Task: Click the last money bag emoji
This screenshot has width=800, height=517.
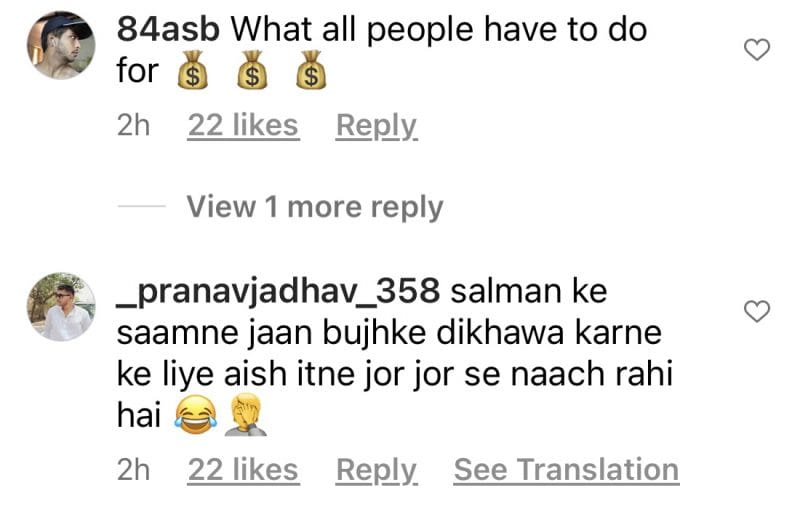Action: click(x=312, y=70)
